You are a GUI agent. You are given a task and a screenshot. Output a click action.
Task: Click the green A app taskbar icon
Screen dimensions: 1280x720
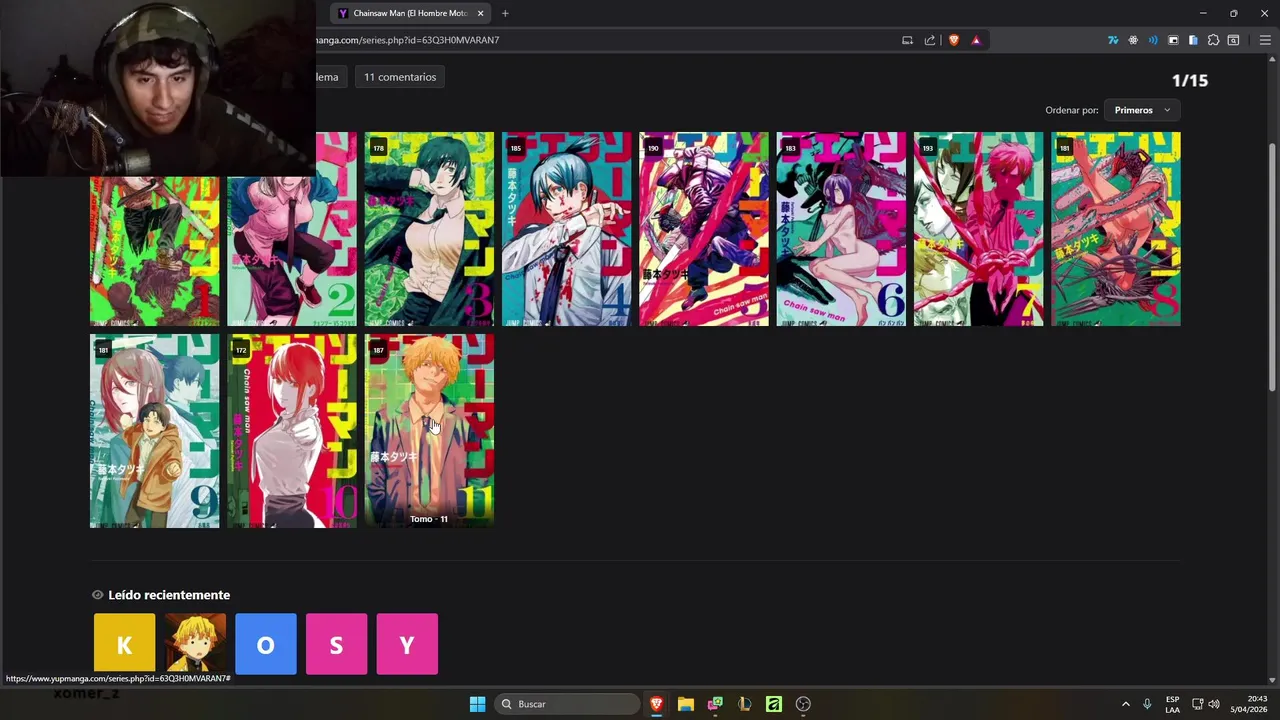coord(773,704)
